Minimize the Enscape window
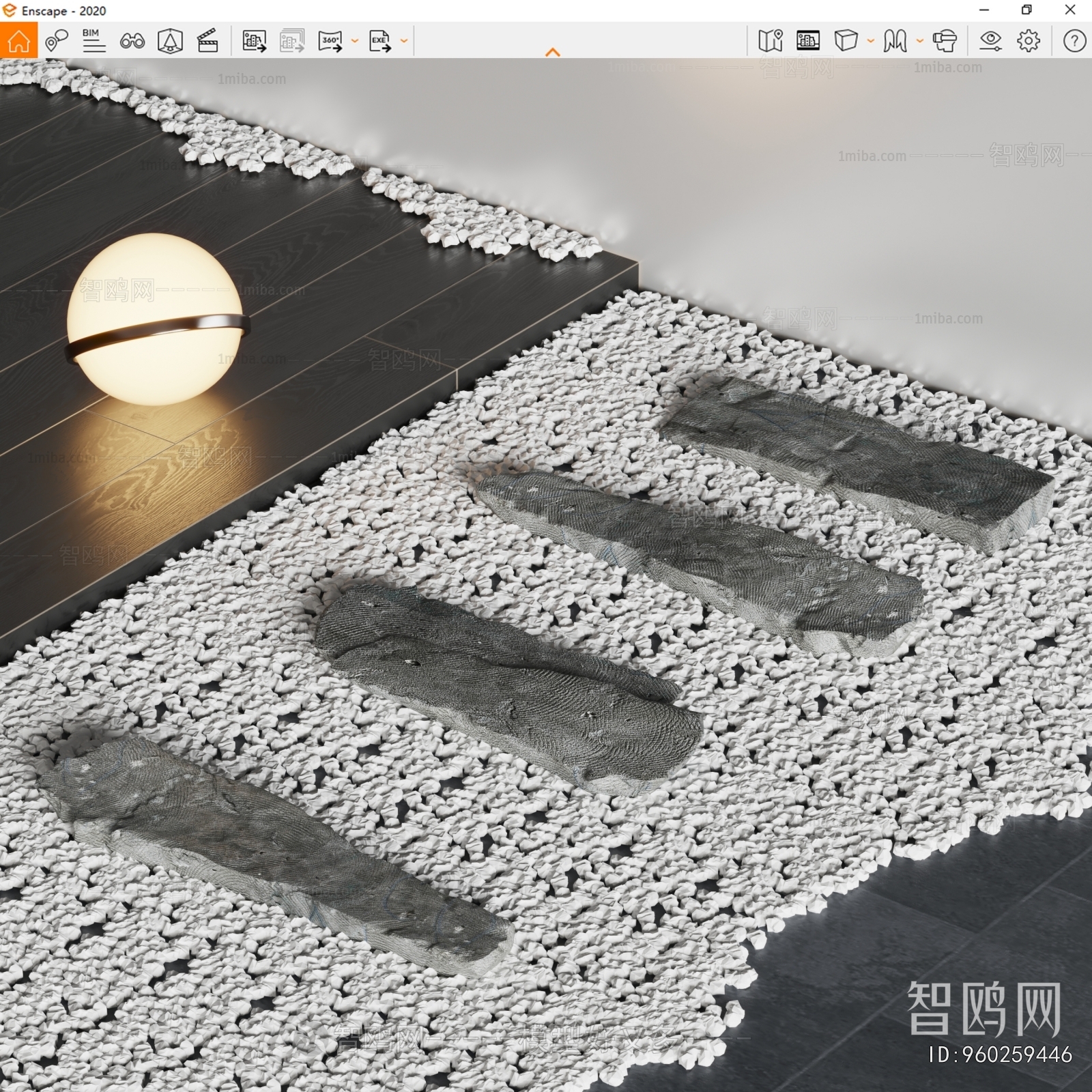The height and width of the screenshot is (1092, 1092). pyautogui.click(x=983, y=10)
